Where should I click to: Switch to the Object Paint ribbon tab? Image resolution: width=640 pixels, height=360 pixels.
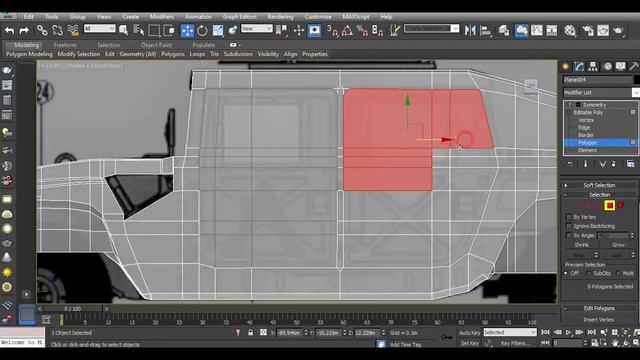click(x=156, y=45)
